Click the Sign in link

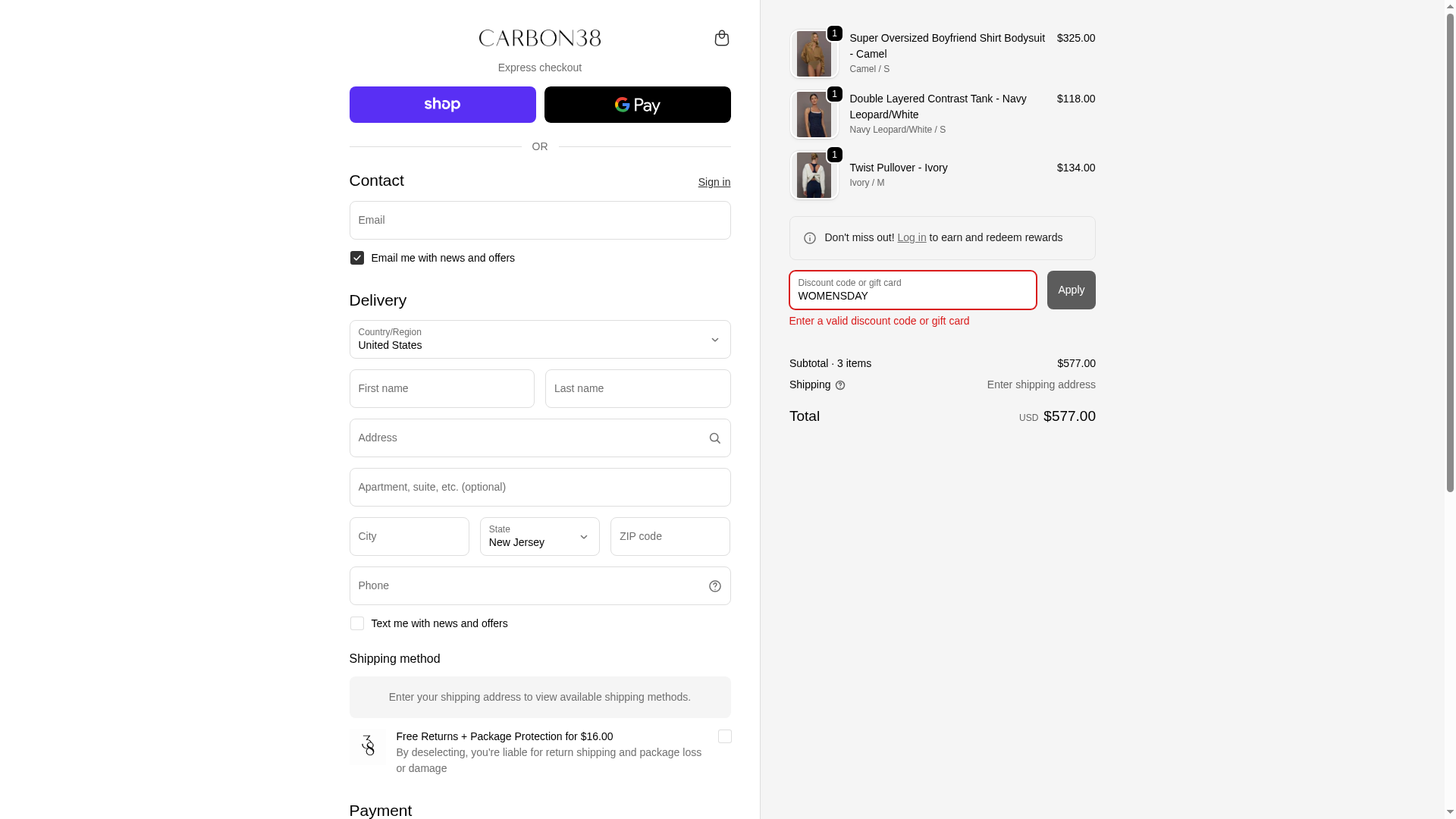[714, 182]
